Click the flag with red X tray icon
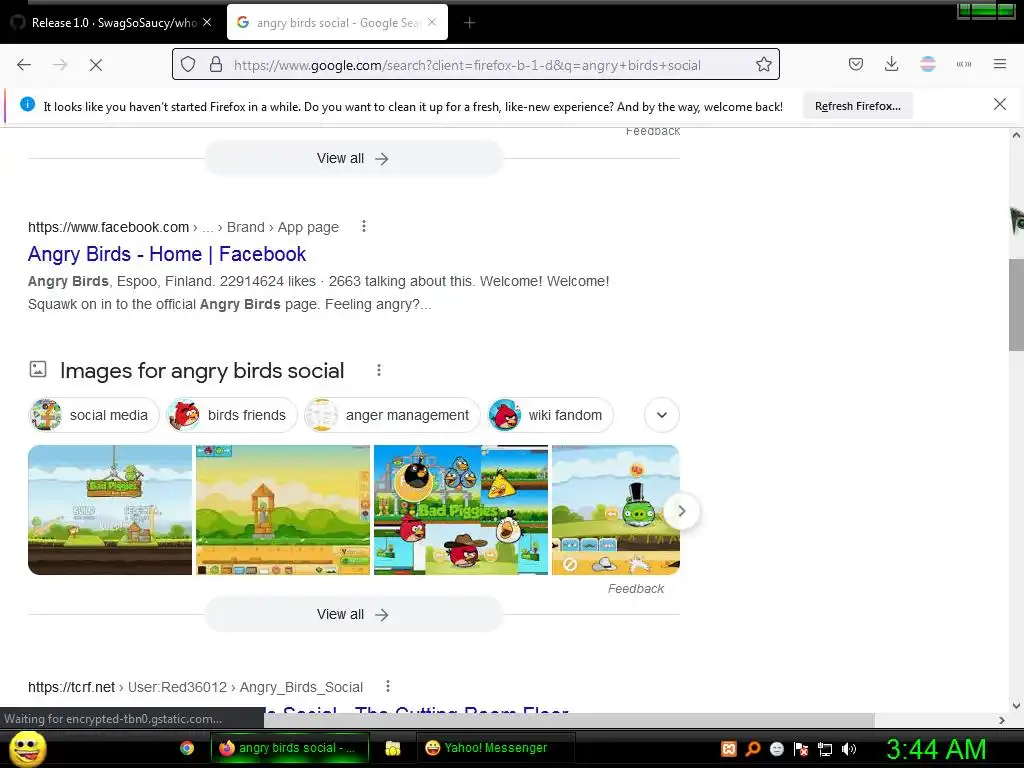This screenshot has height=768, width=1024. tap(801, 749)
